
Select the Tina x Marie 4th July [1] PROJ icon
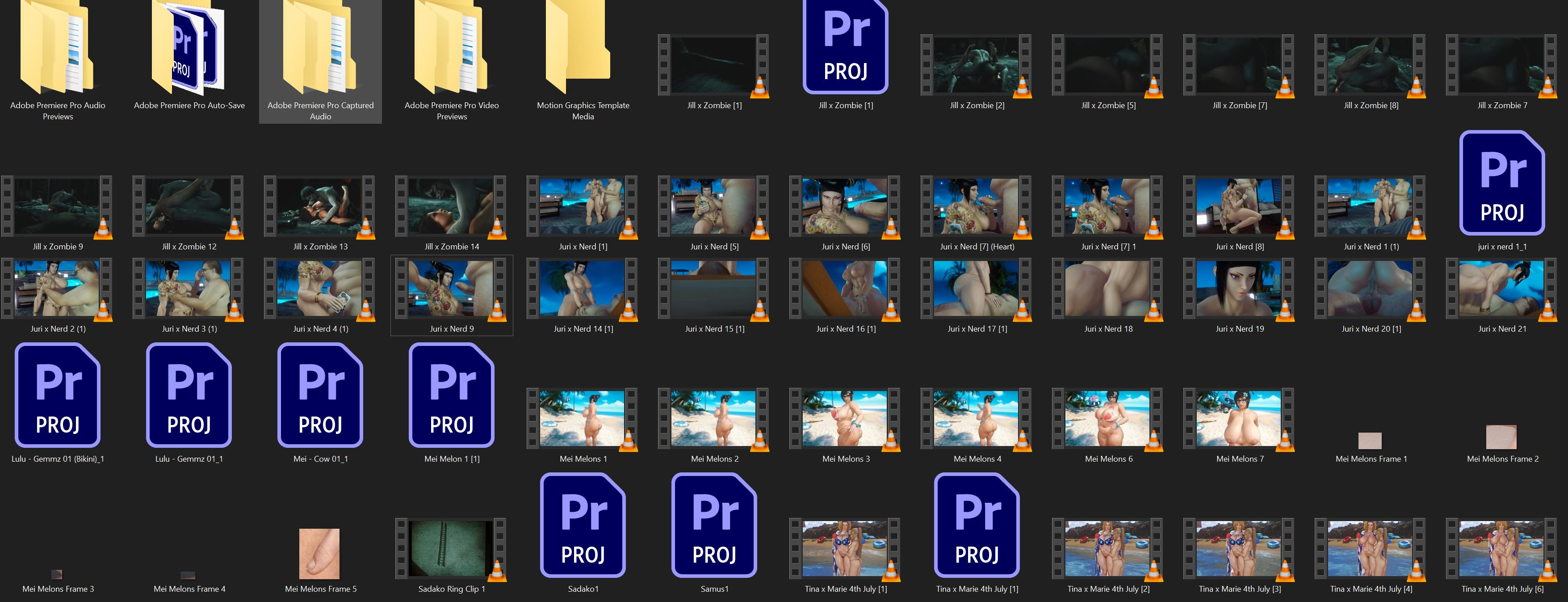coord(977,525)
